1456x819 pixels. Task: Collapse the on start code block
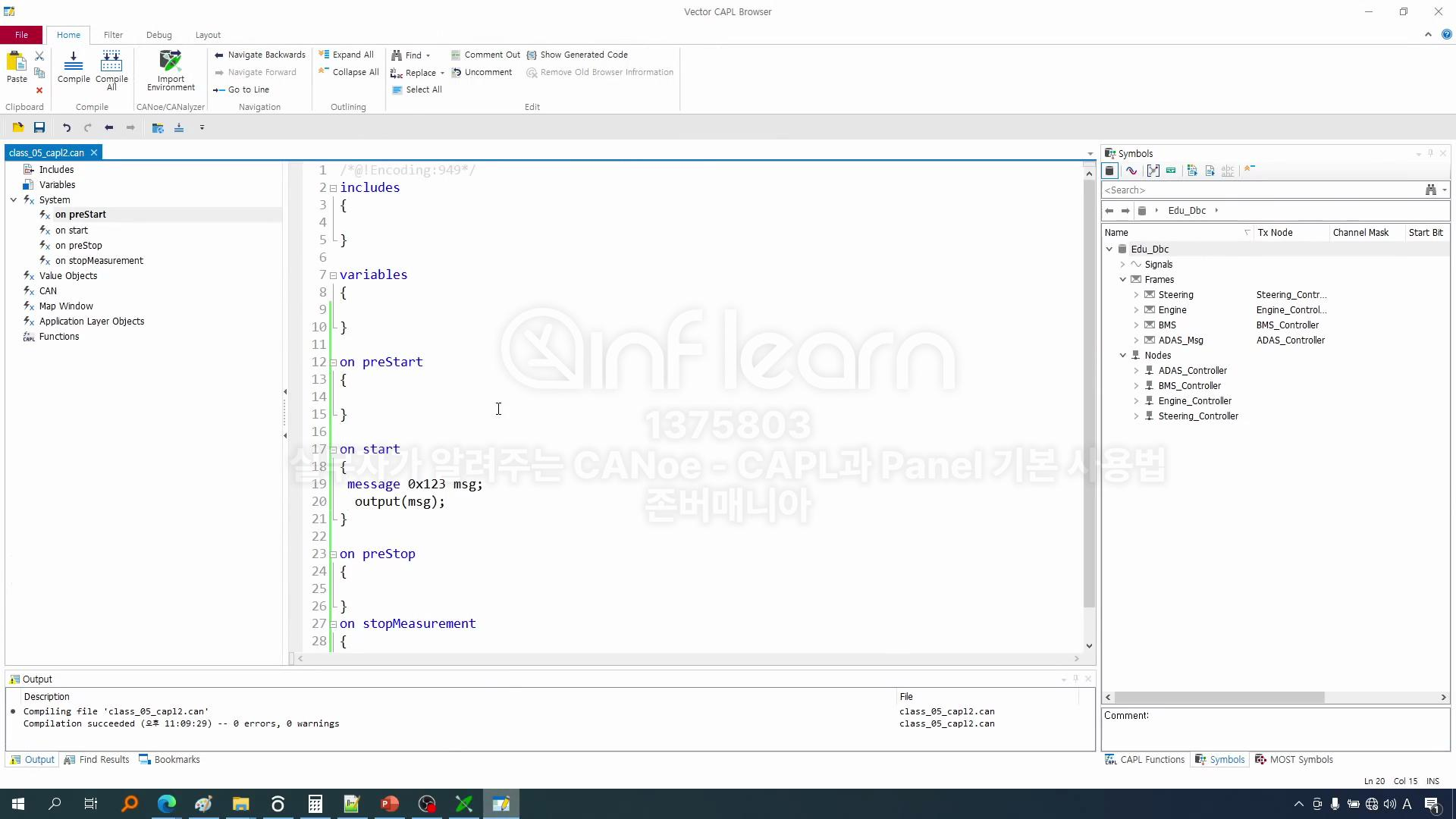point(333,450)
